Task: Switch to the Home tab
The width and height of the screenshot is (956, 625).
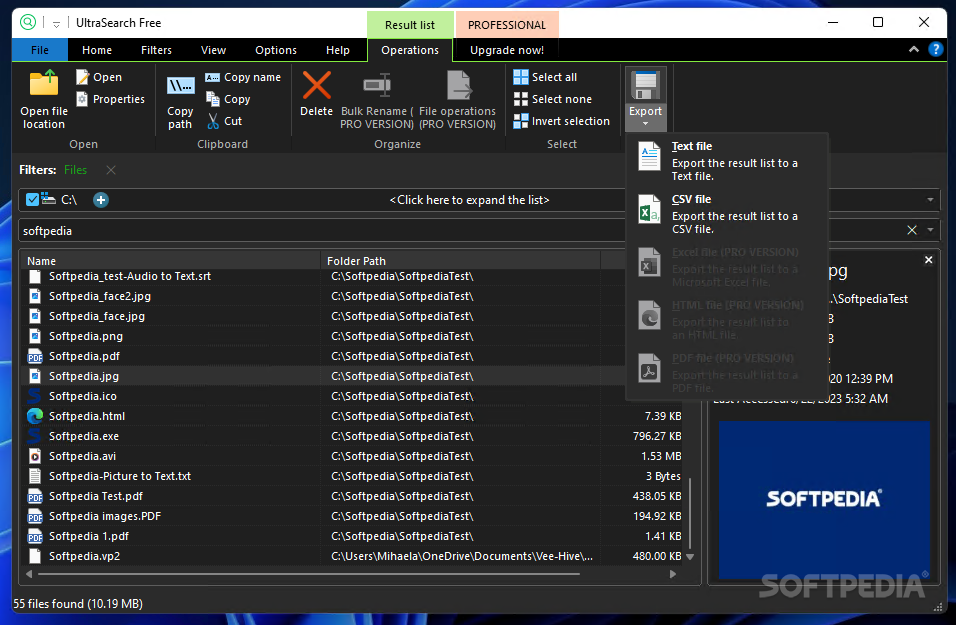Action: coord(97,50)
